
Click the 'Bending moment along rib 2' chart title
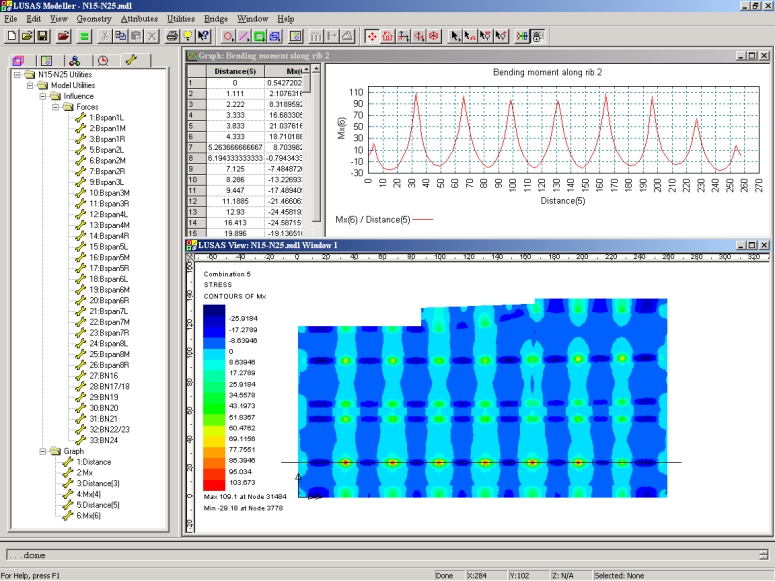pos(547,72)
